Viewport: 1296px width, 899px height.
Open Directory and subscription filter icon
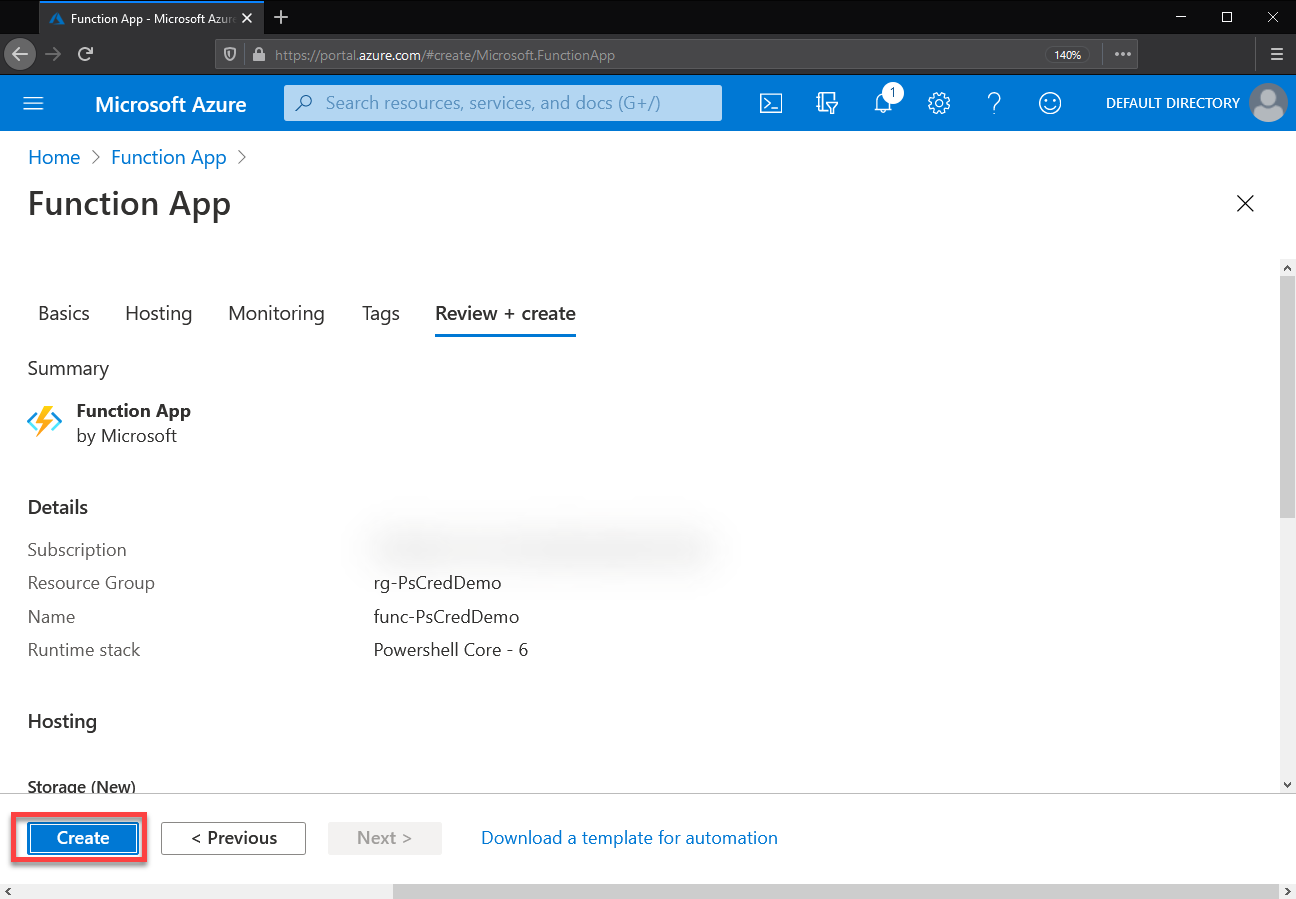pyautogui.click(x=827, y=103)
